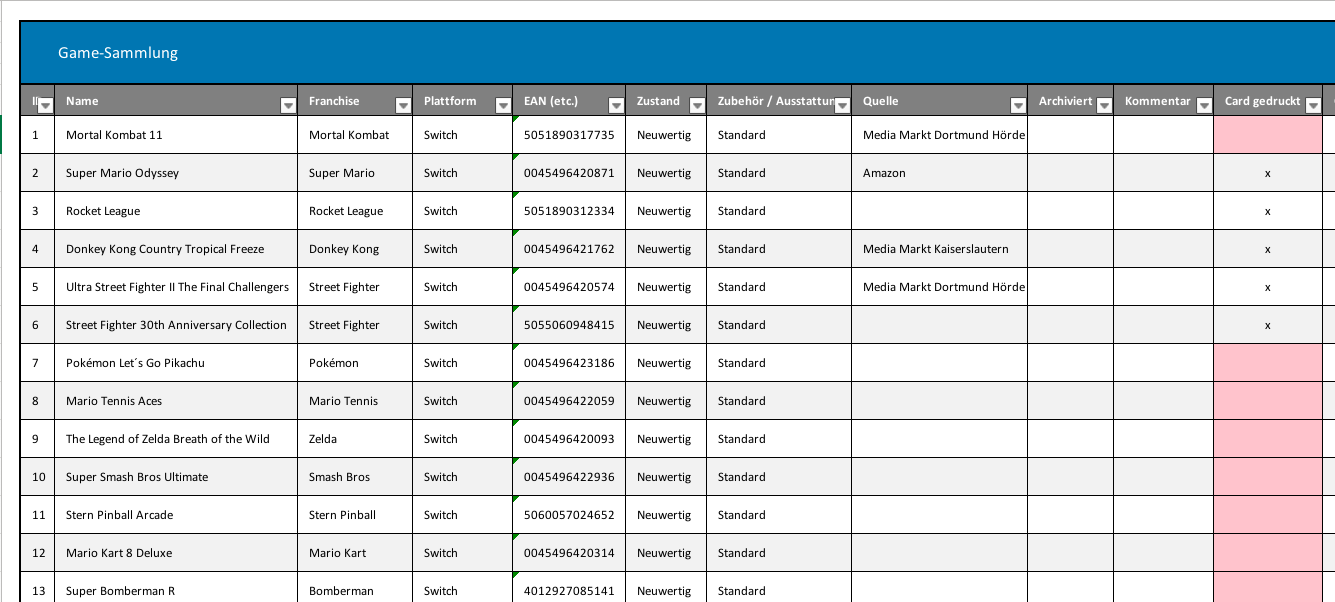Click the Smash Bros franchise cell

pyautogui.click(x=355, y=477)
